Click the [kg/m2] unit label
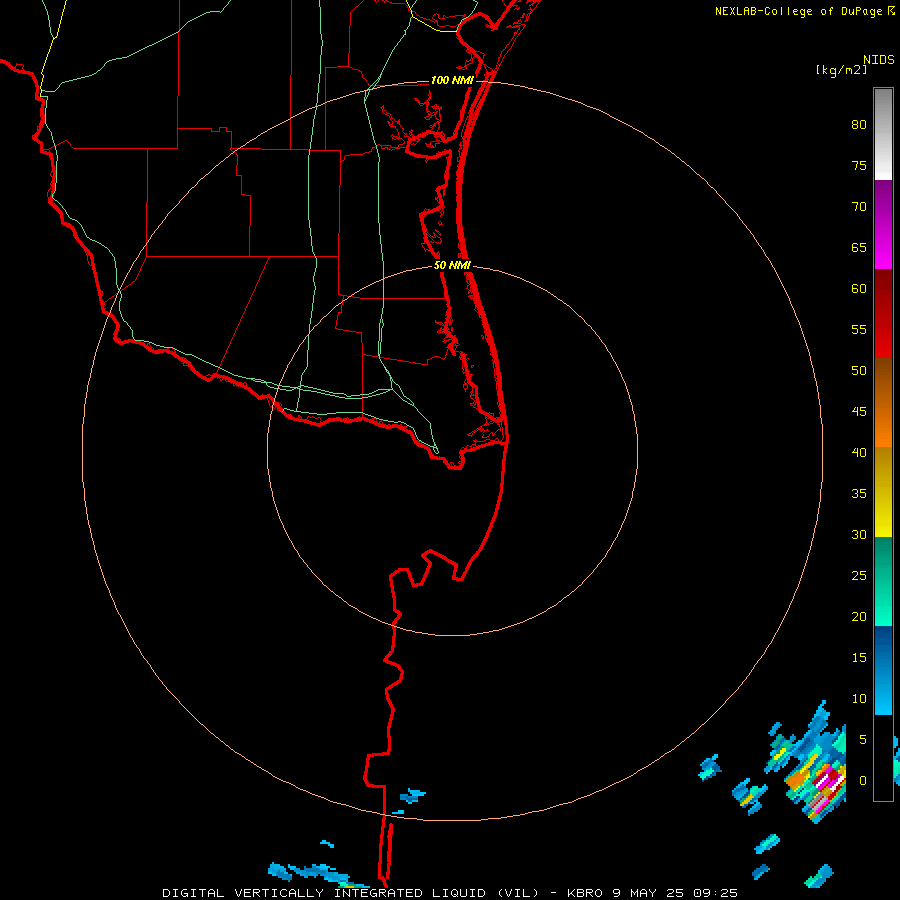The width and height of the screenshot is (900, 900). pos(841,70)
